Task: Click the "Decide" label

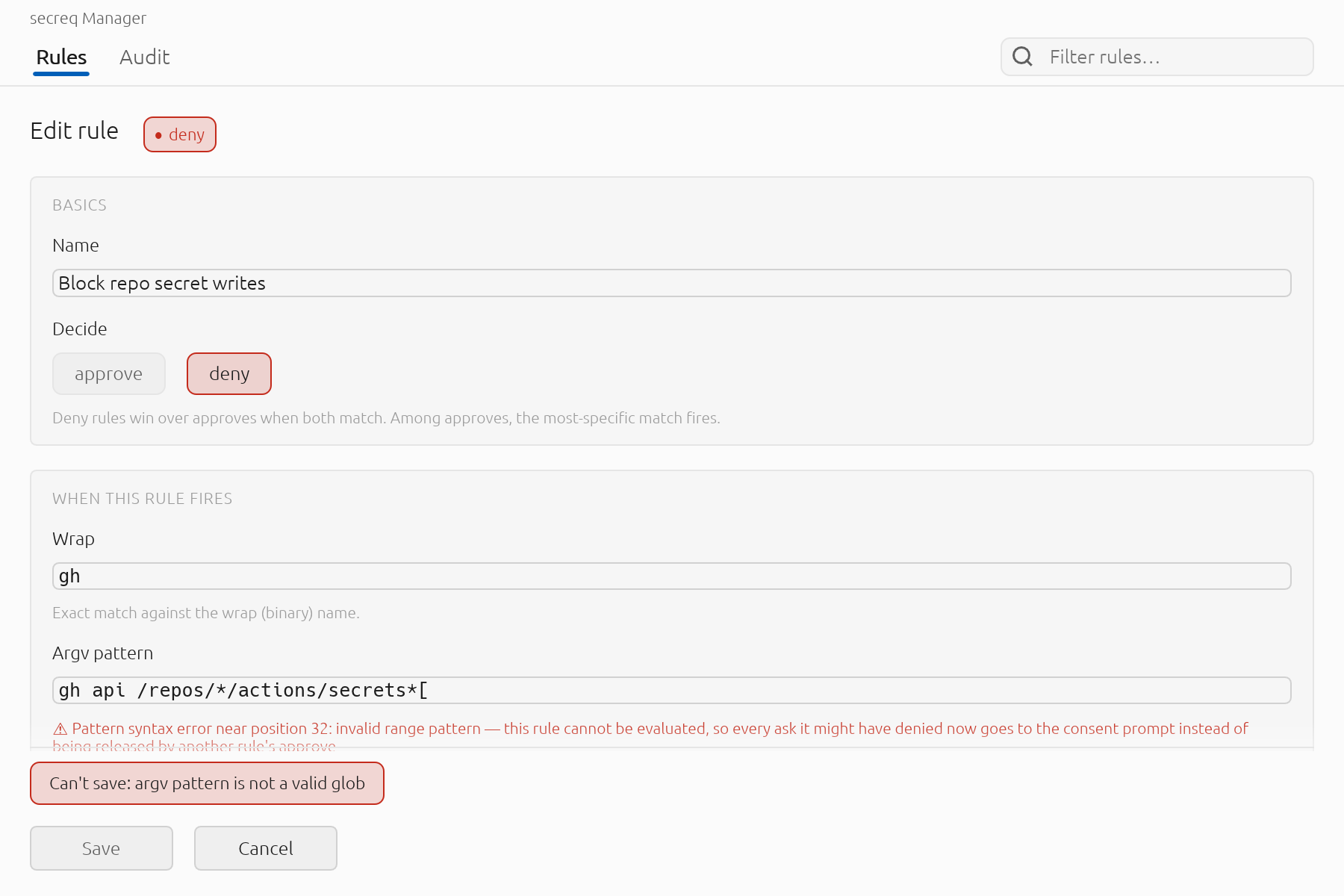Action: click(x=80, y=329)
